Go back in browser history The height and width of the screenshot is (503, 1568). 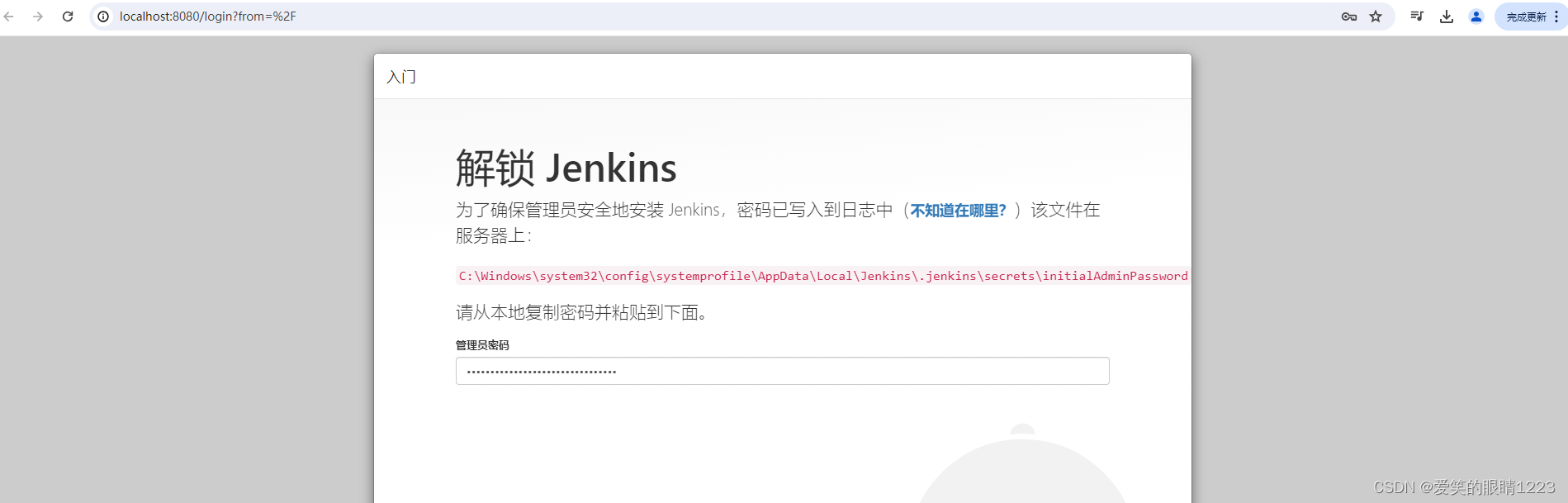point(9,17)
